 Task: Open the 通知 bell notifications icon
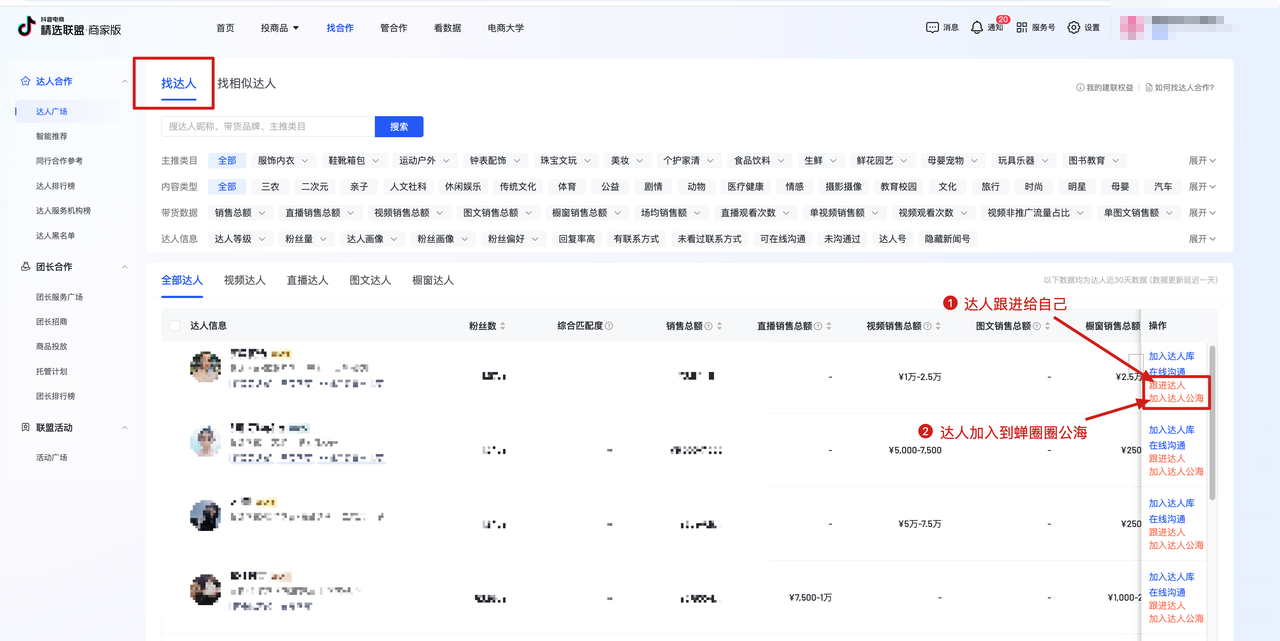click(977, 28)
